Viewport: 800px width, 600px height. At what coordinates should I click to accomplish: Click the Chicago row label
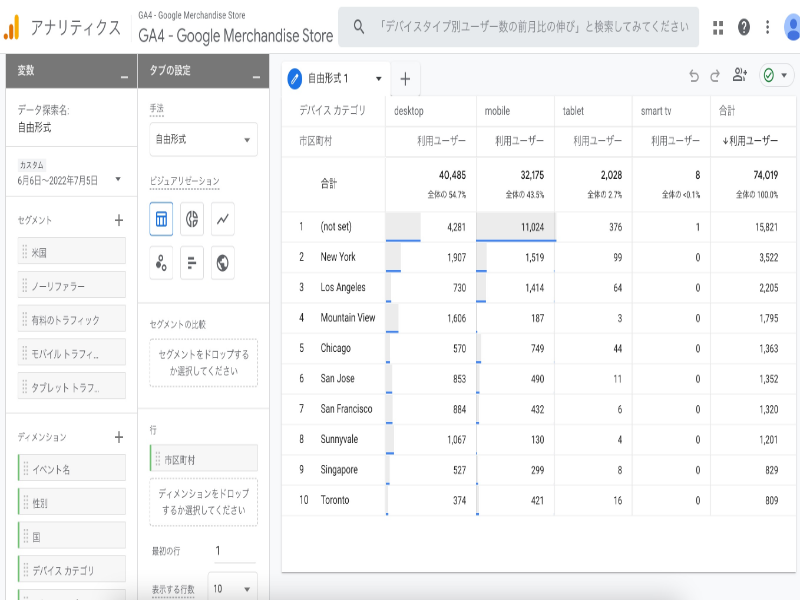pos(335,348)
